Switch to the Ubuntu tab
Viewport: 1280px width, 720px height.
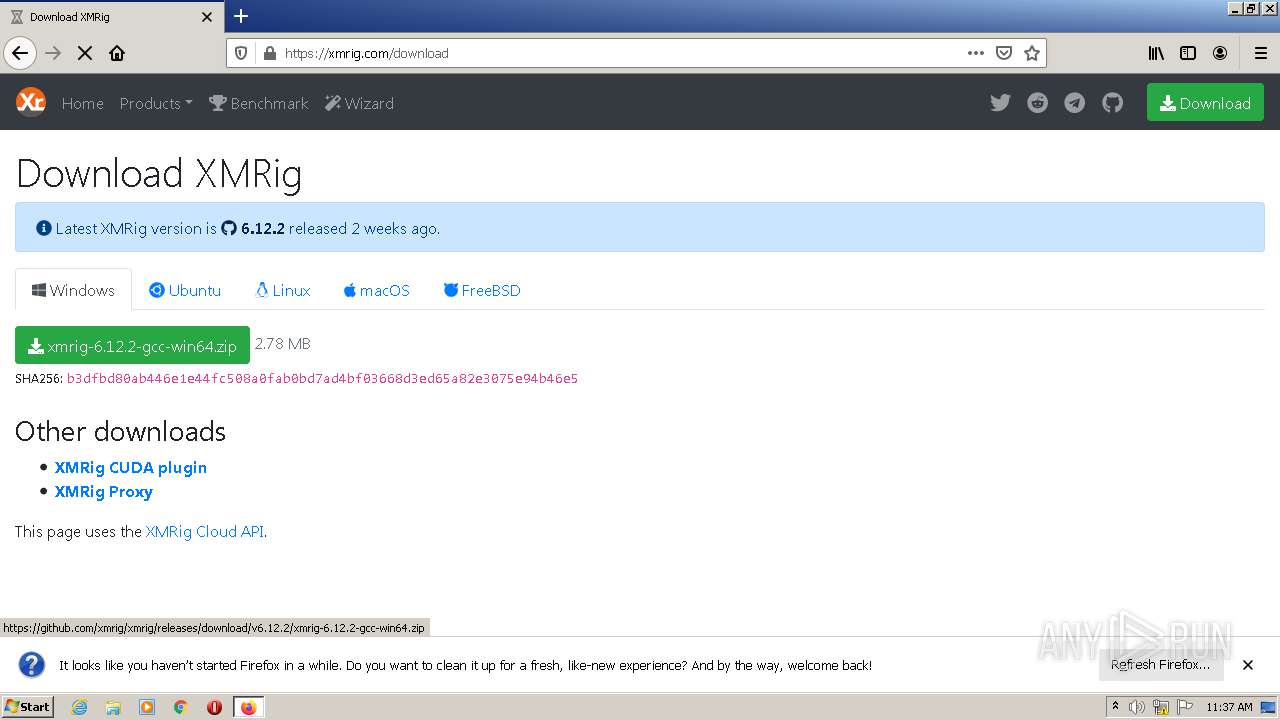(185, 290)
